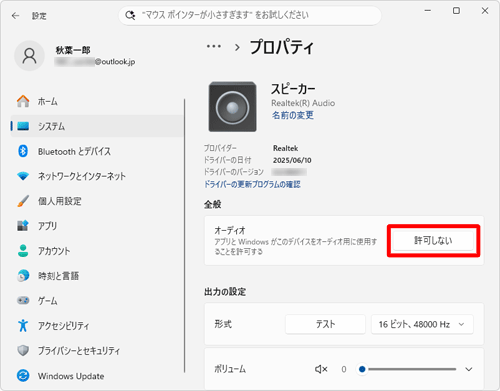Click the back arrow in the title bar
This screenshot has width=500, height=391.
point(15,16)
